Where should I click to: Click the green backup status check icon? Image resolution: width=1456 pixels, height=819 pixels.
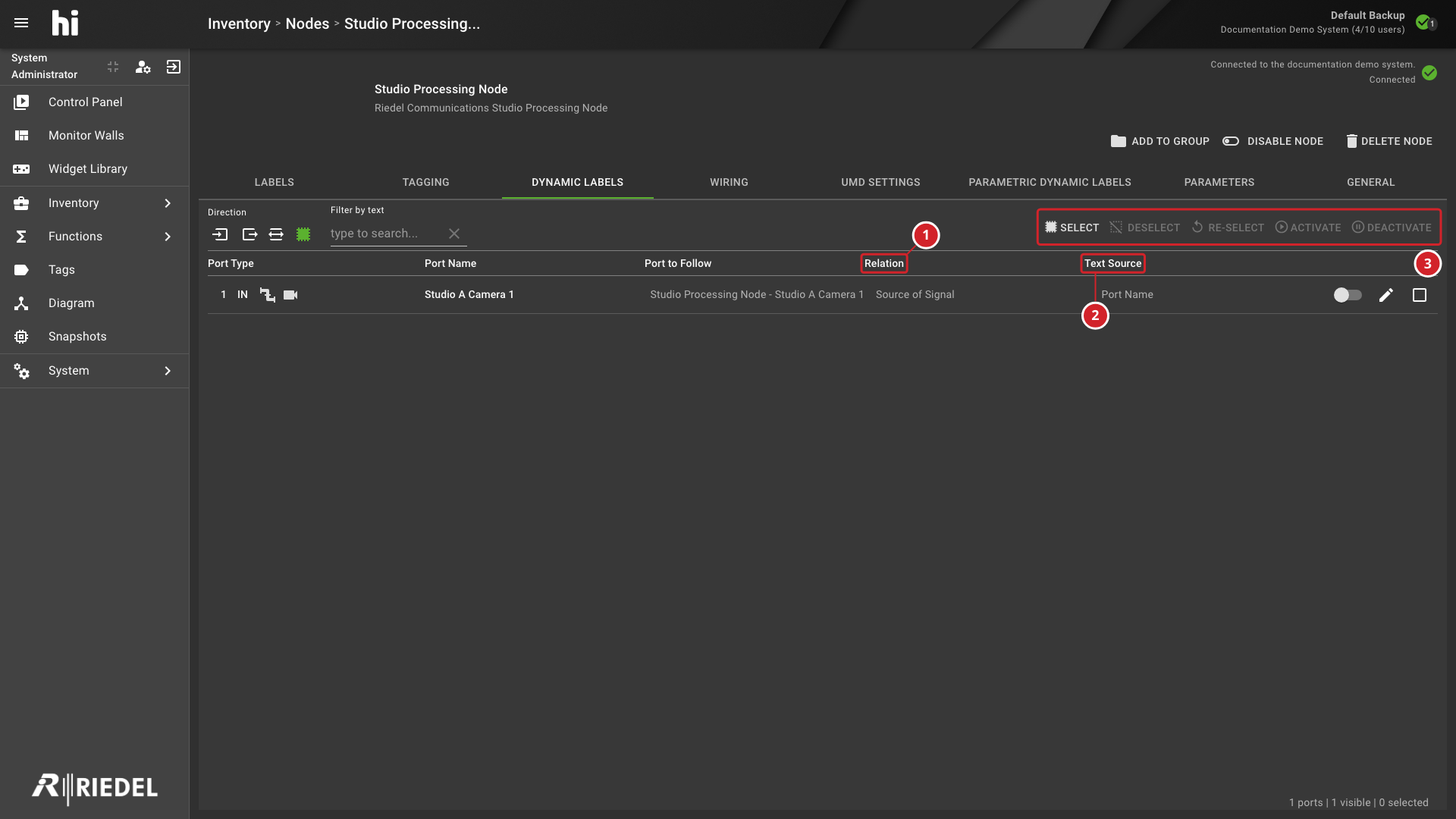tap(1423, 22)
